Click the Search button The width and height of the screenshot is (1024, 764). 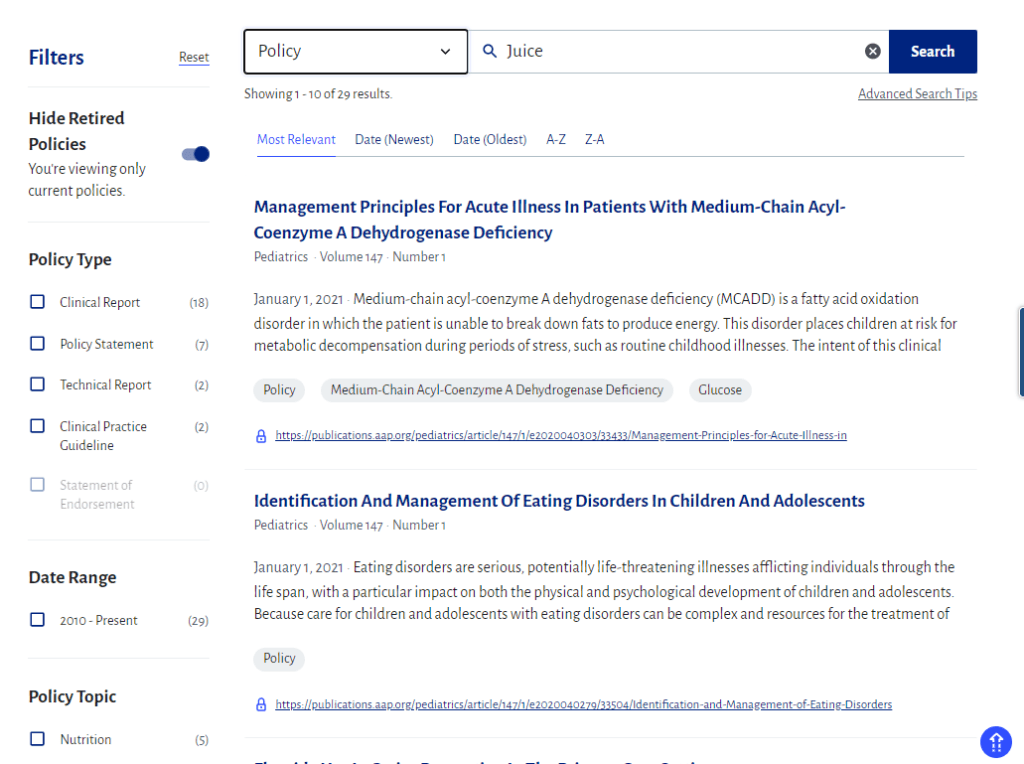click(x=933, y=52)
